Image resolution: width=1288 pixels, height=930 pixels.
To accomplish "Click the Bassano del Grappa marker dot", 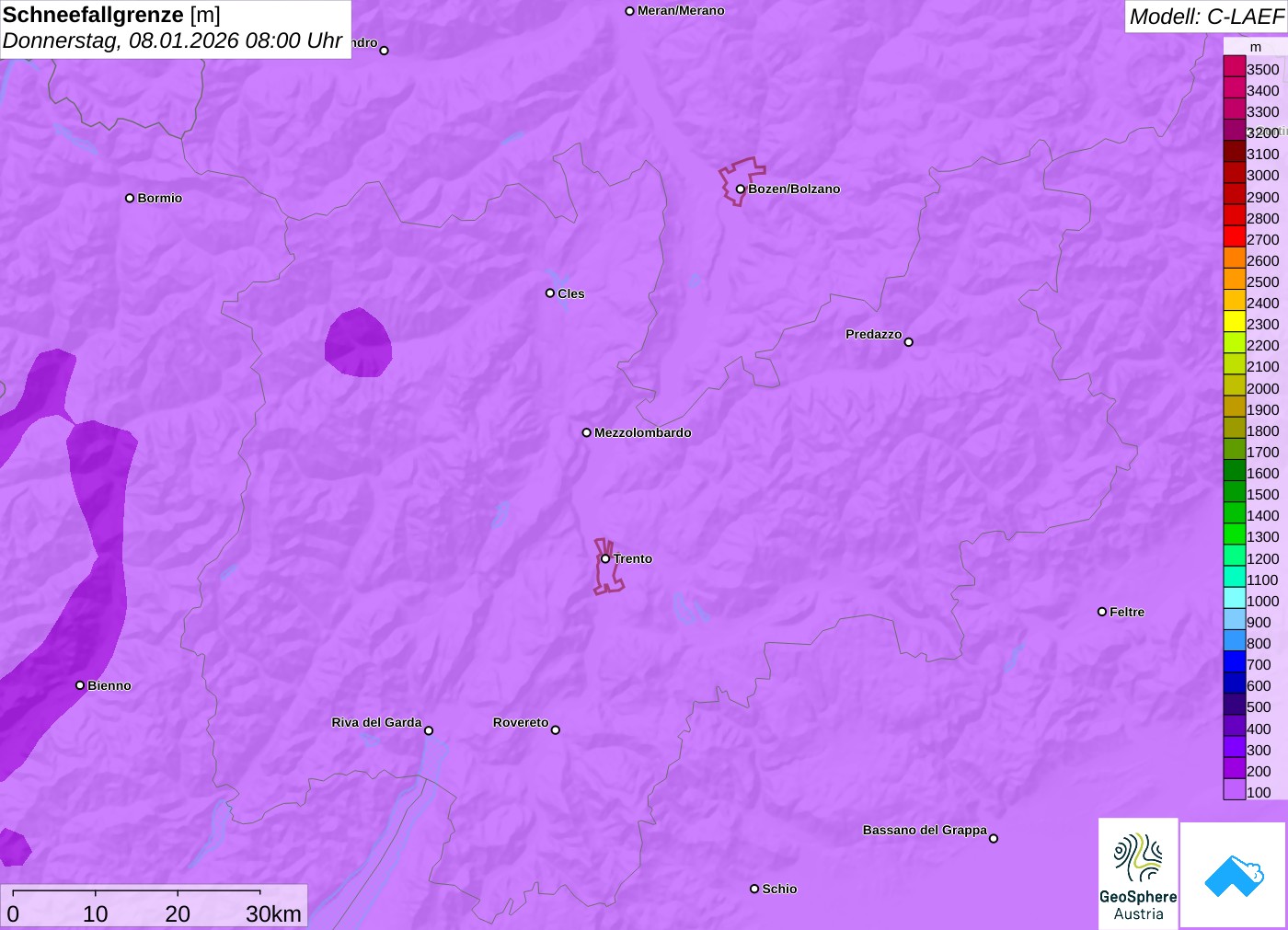I will click(x=994, y=838).
